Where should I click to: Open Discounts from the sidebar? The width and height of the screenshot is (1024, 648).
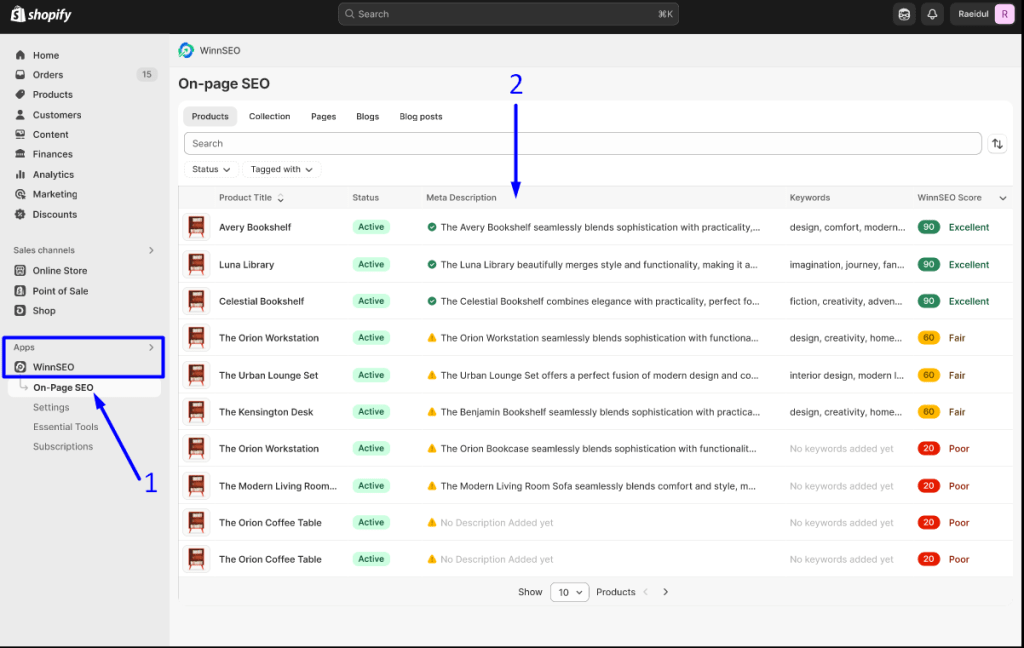pyautogui.click(x=54, y=214)
